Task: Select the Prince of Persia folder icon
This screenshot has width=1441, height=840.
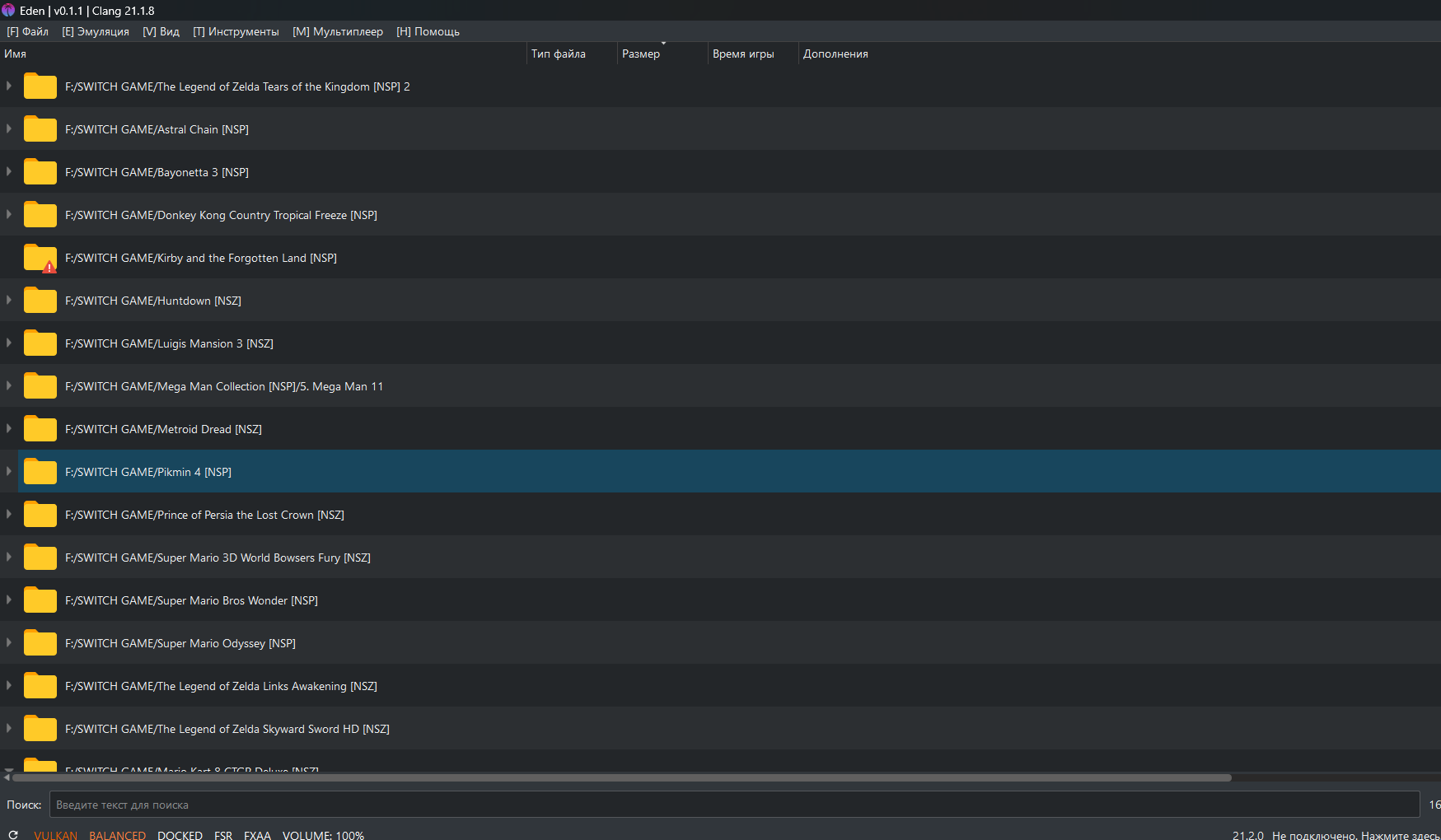Action: pos(40,515)
